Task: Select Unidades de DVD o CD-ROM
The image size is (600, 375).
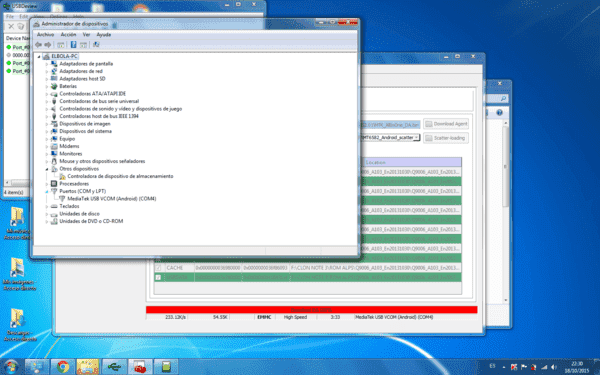Action: pos(91,221)
